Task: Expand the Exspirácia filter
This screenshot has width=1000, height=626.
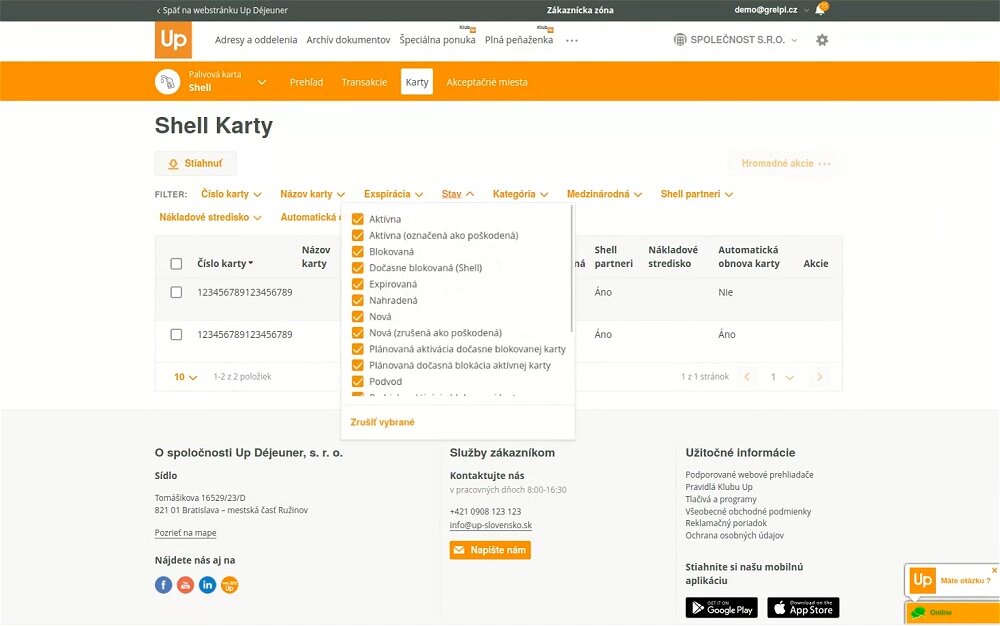Action: 393,194
